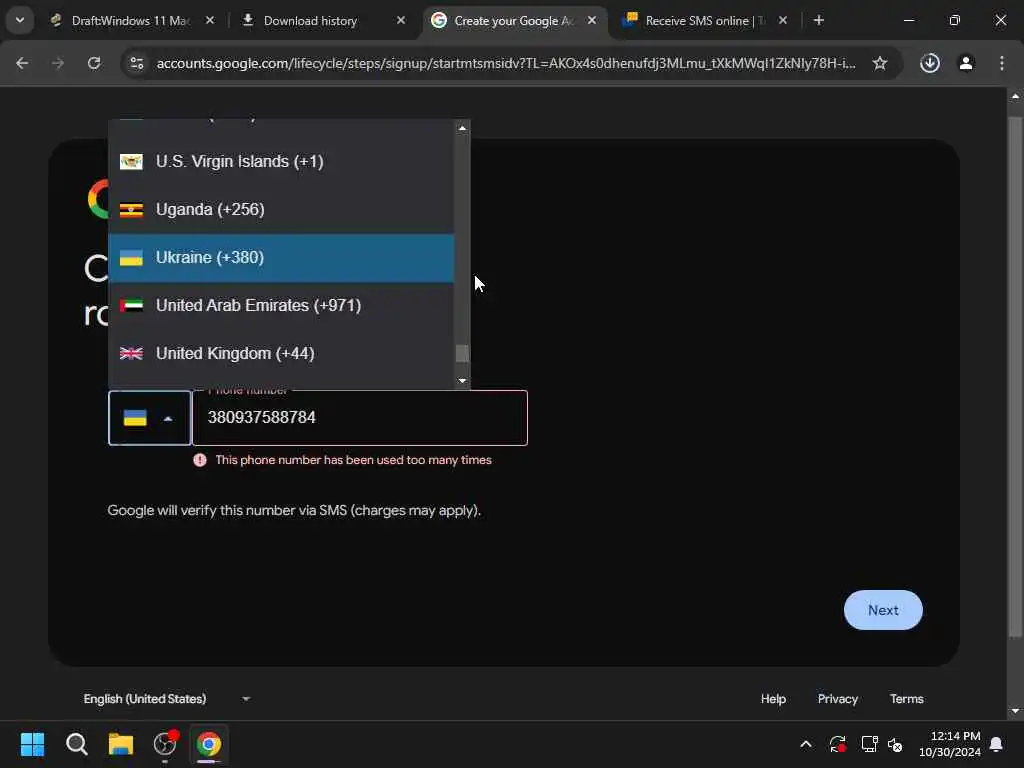Image resolution: width=1024 pixels, height=768 pixels.
Task: Select Uganda (+256) country code
Action: click(x=281, y=210)
